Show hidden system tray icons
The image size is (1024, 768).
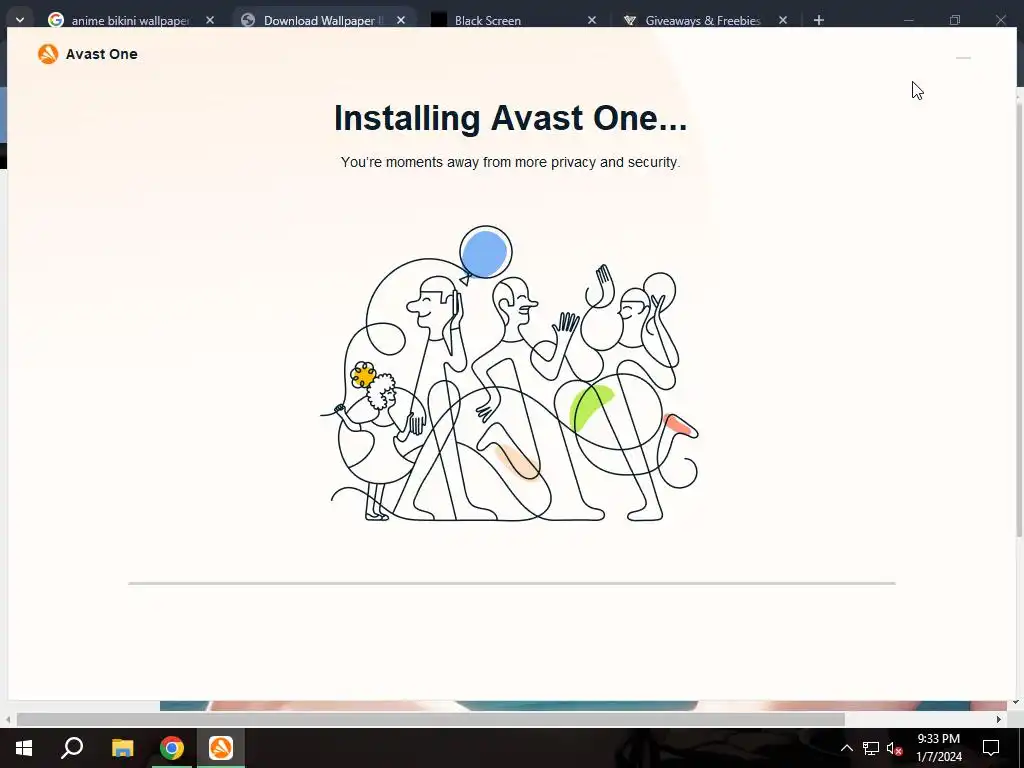(846, 748)
